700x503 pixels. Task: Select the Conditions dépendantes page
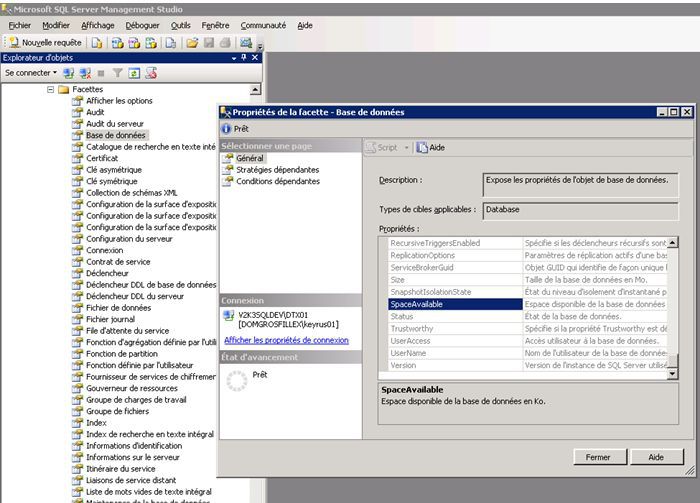pos(278,181)
